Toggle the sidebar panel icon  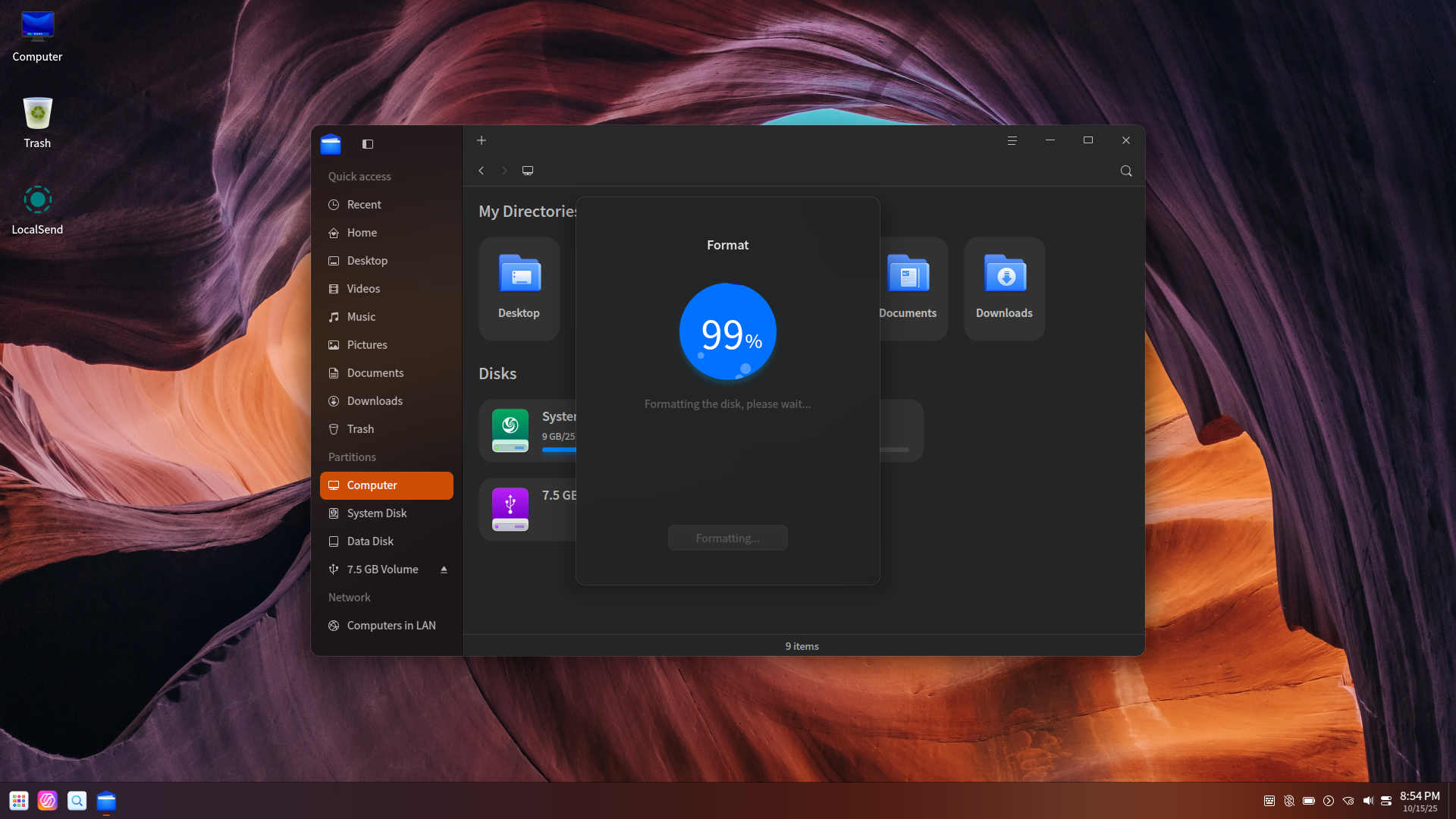coord(368,144)
